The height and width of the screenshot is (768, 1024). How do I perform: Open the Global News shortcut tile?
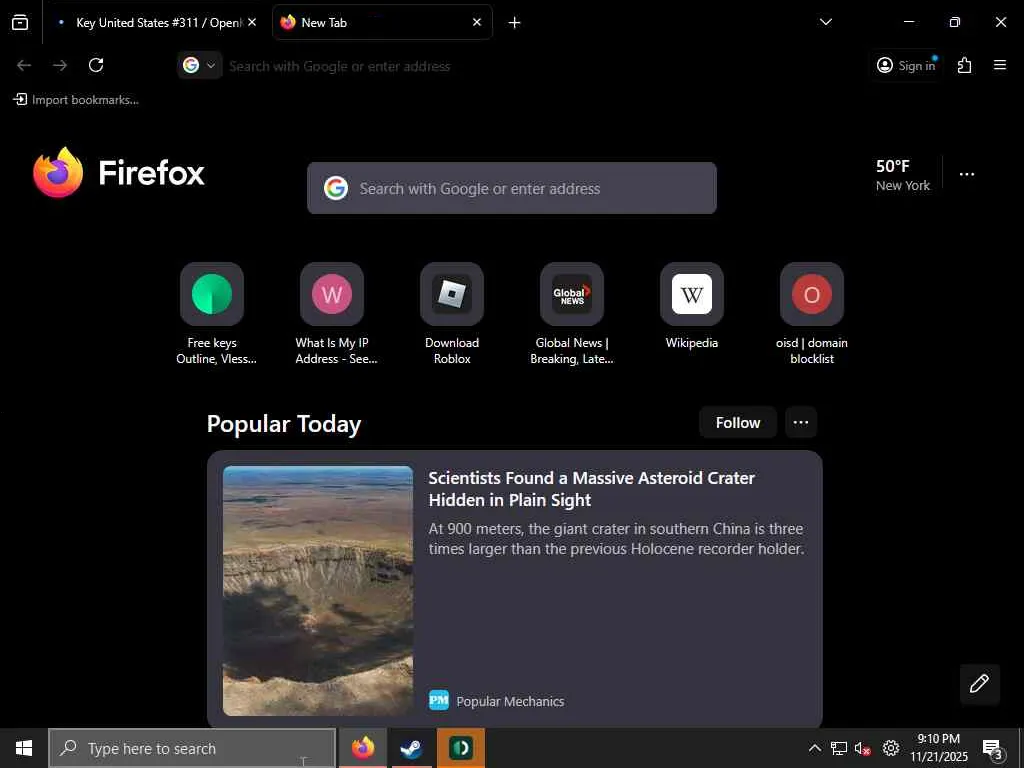click(572, 313)
